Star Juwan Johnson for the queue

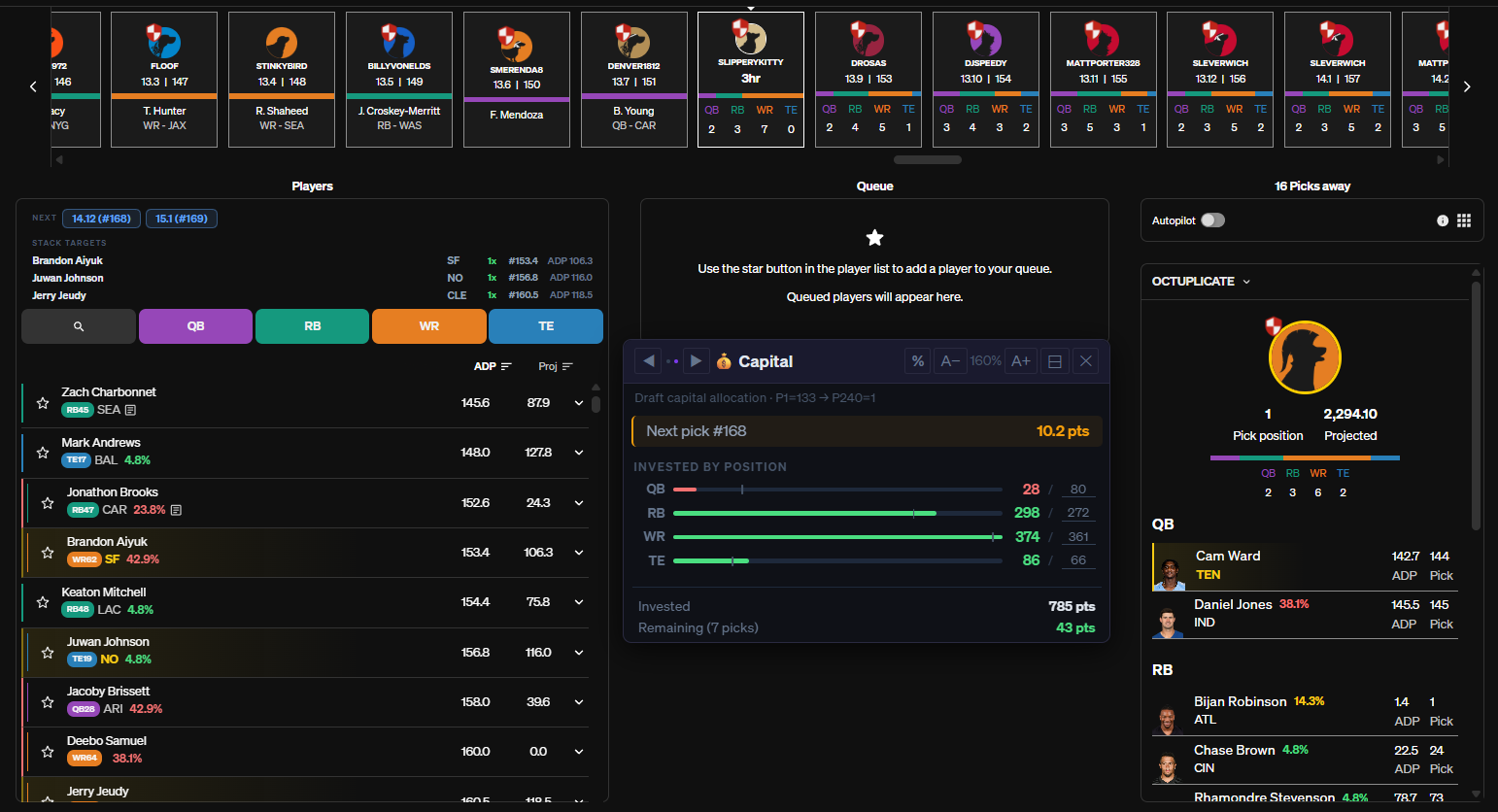48,652
